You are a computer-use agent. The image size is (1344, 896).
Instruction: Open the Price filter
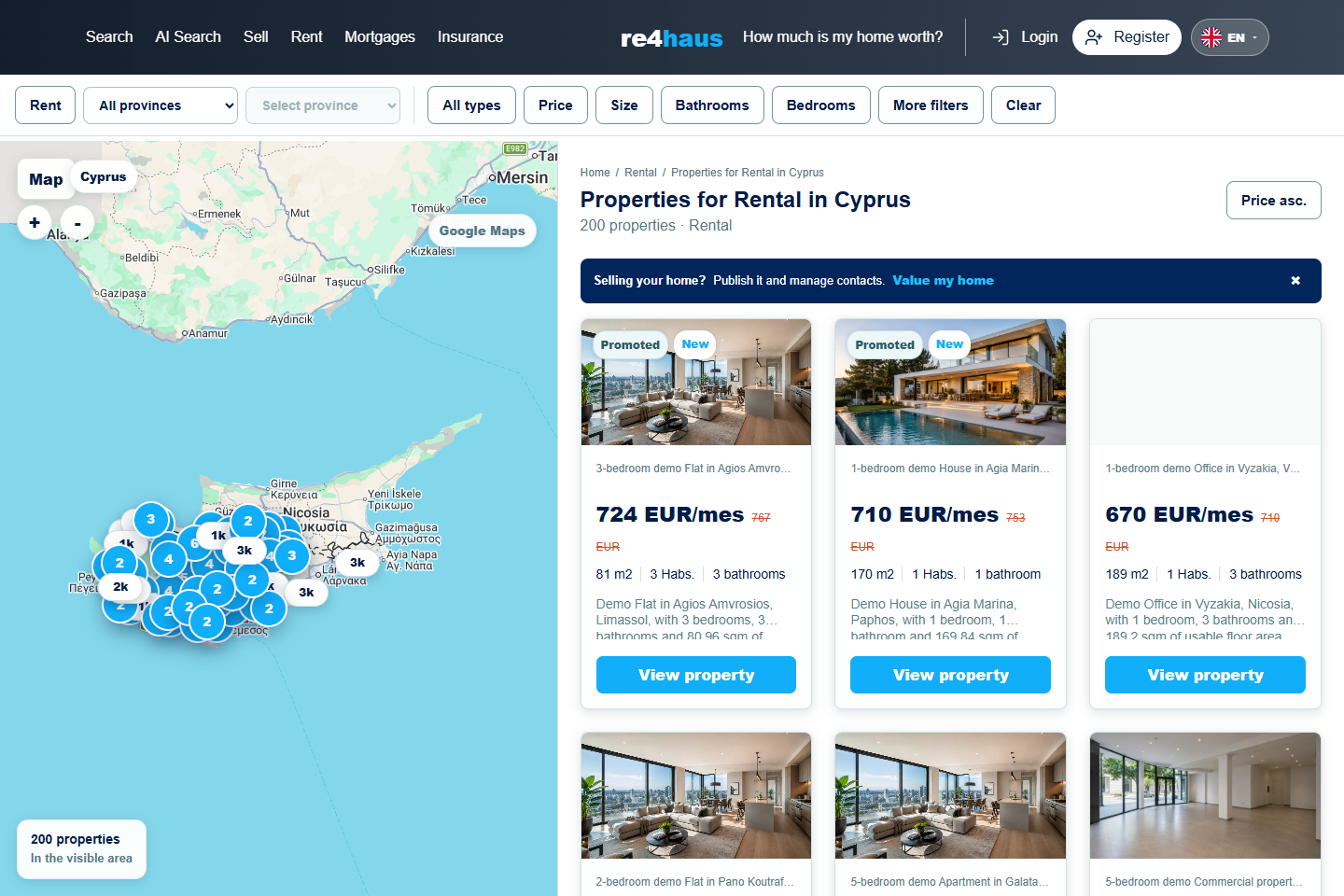[x=555, y=105]
